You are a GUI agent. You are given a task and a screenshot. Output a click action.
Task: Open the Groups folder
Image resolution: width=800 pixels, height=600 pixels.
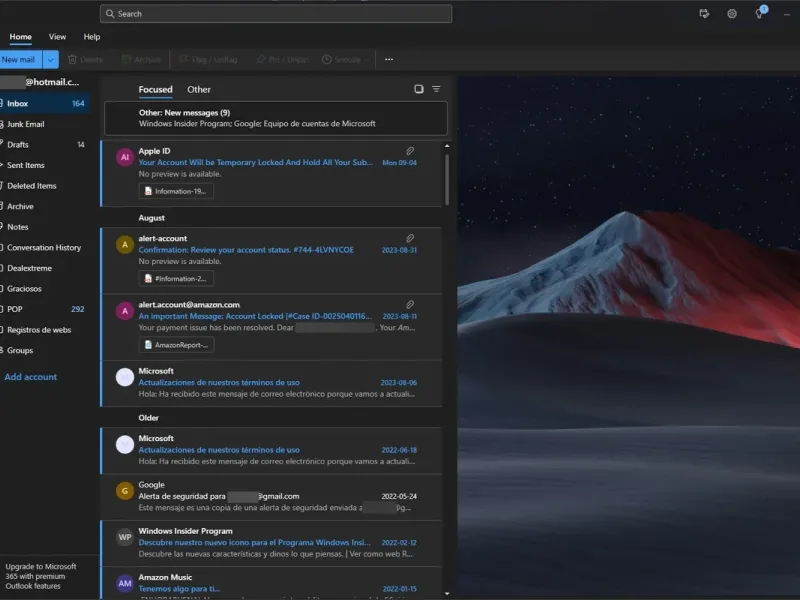tap(44, 351)
